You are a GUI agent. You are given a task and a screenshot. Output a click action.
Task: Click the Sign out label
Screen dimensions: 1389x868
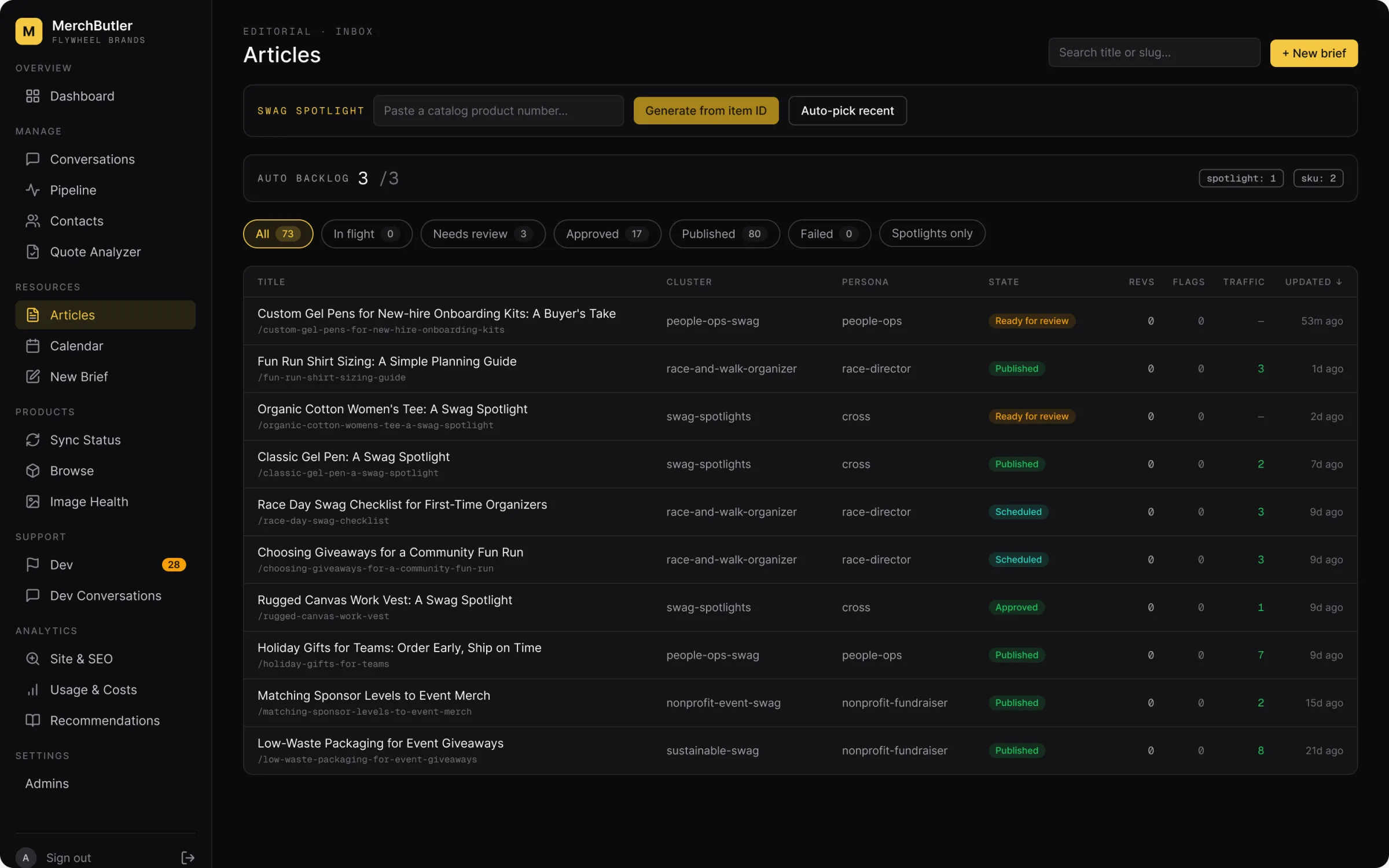click(68, 858)
